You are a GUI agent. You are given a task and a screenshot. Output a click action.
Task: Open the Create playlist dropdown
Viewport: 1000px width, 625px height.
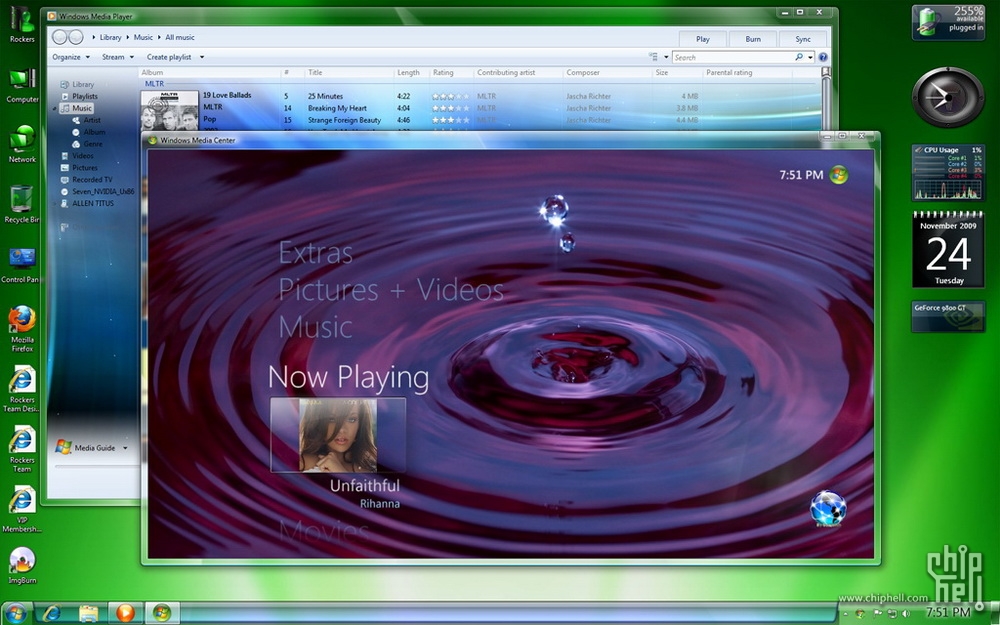tap(175, 57)
